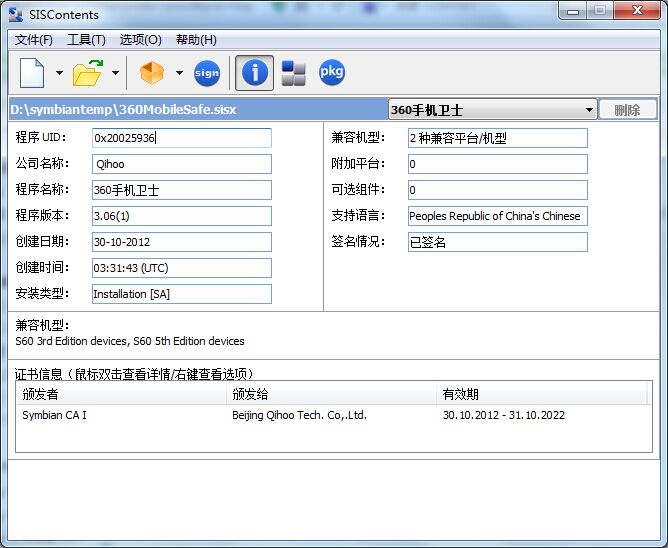Click the 附加平台 field showing 0
The width and height of the screenshot is (668, 548).
click(498, 164)
